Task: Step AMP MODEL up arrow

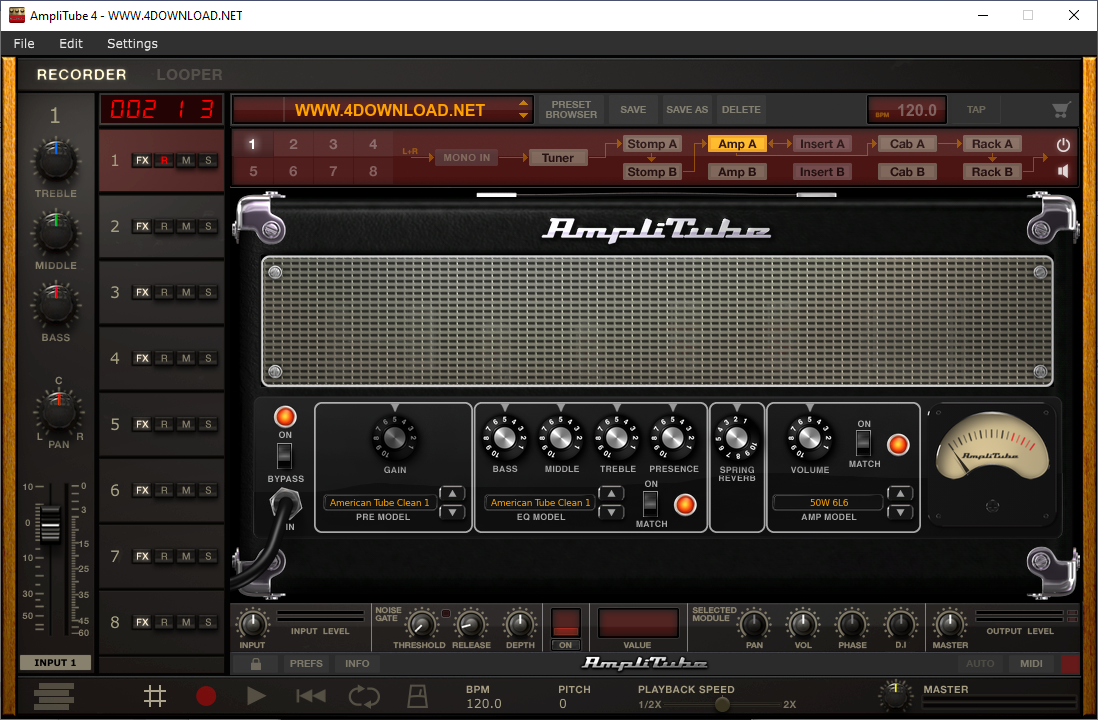Action: [x=900, y=494]
